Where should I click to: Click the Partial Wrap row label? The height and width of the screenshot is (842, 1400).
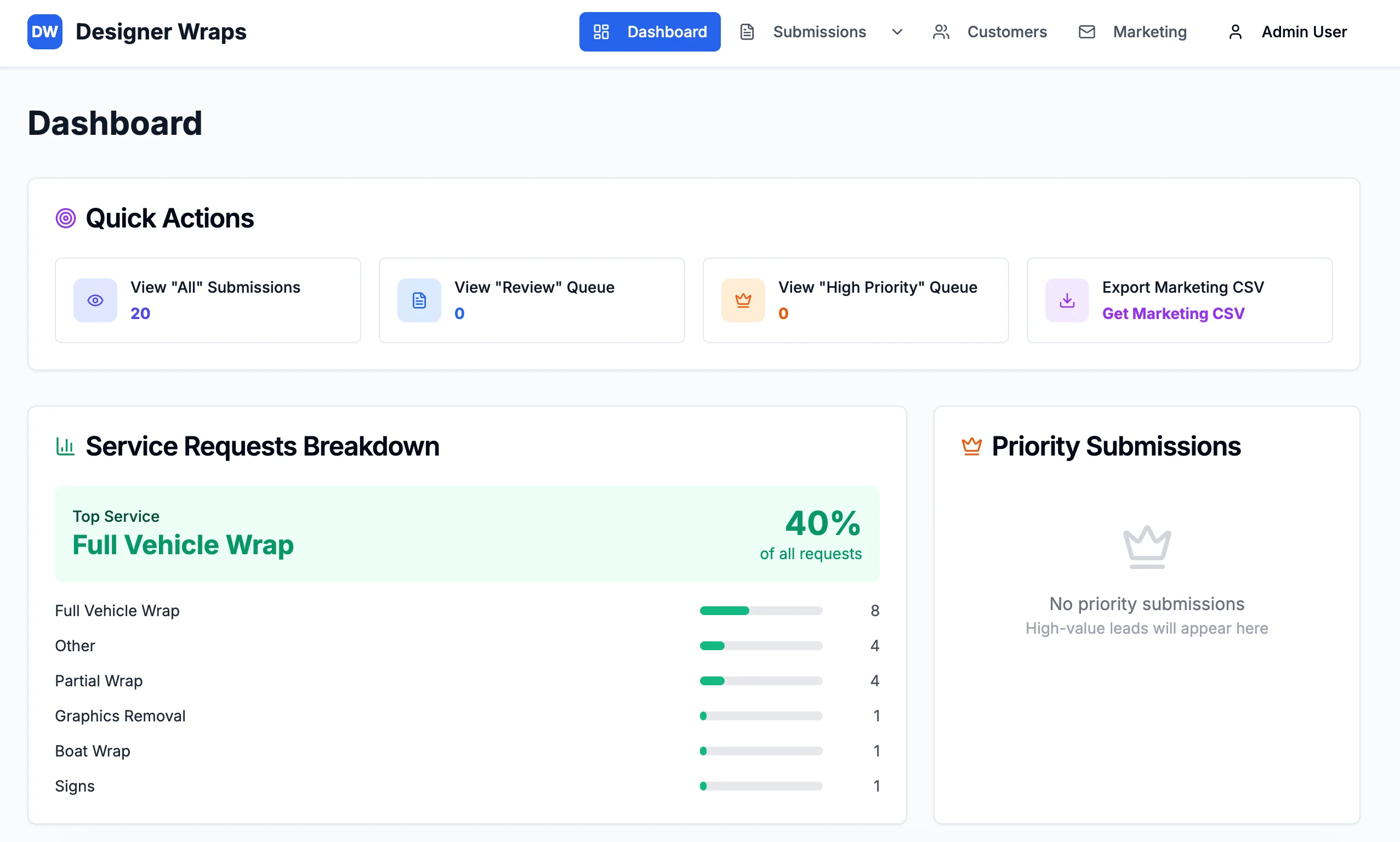[99, 681]
